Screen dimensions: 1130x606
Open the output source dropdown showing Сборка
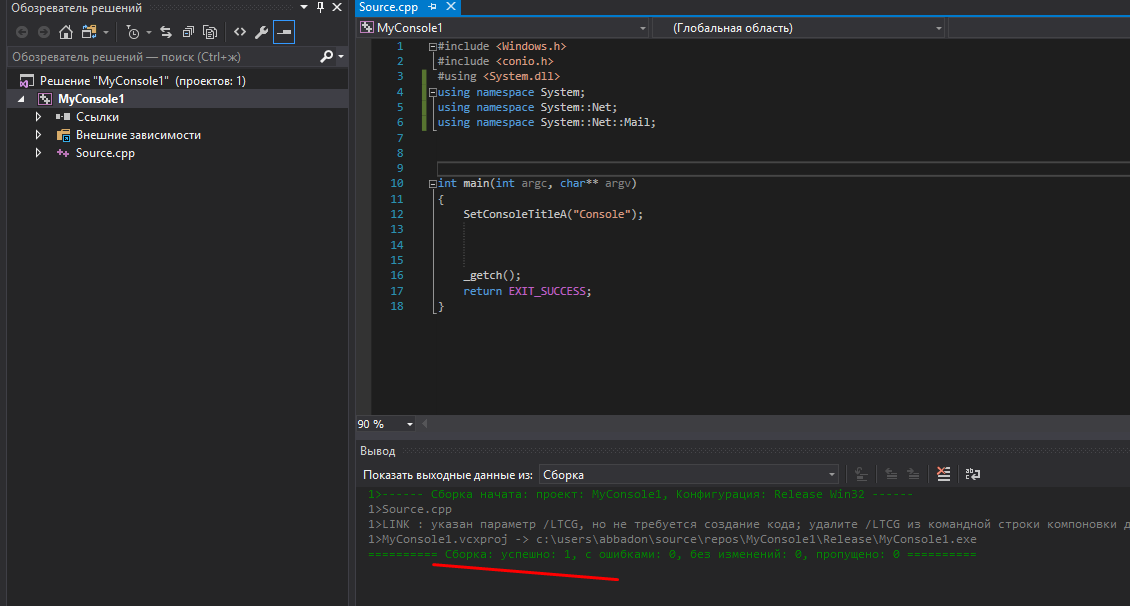click(688, 475)
